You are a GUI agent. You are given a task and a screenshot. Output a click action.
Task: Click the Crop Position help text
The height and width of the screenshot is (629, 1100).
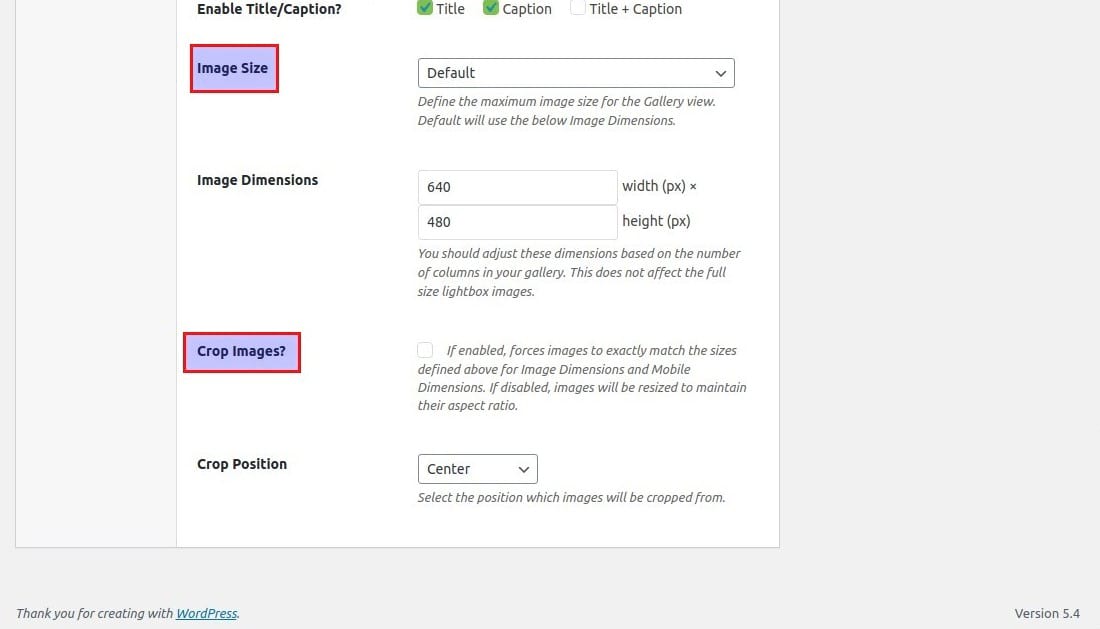tap(571, 497)
